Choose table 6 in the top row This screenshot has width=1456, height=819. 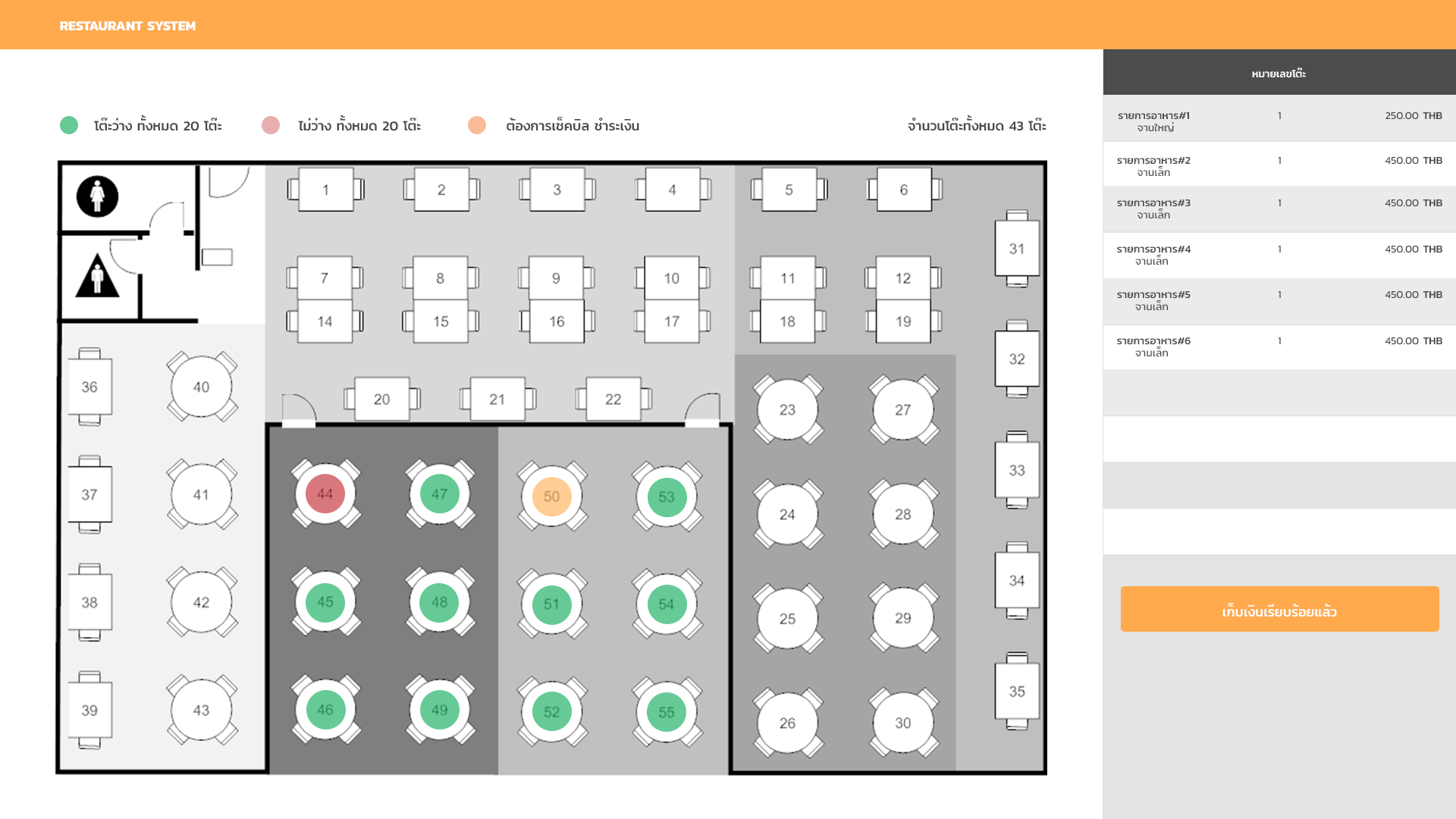coord(904,190)
